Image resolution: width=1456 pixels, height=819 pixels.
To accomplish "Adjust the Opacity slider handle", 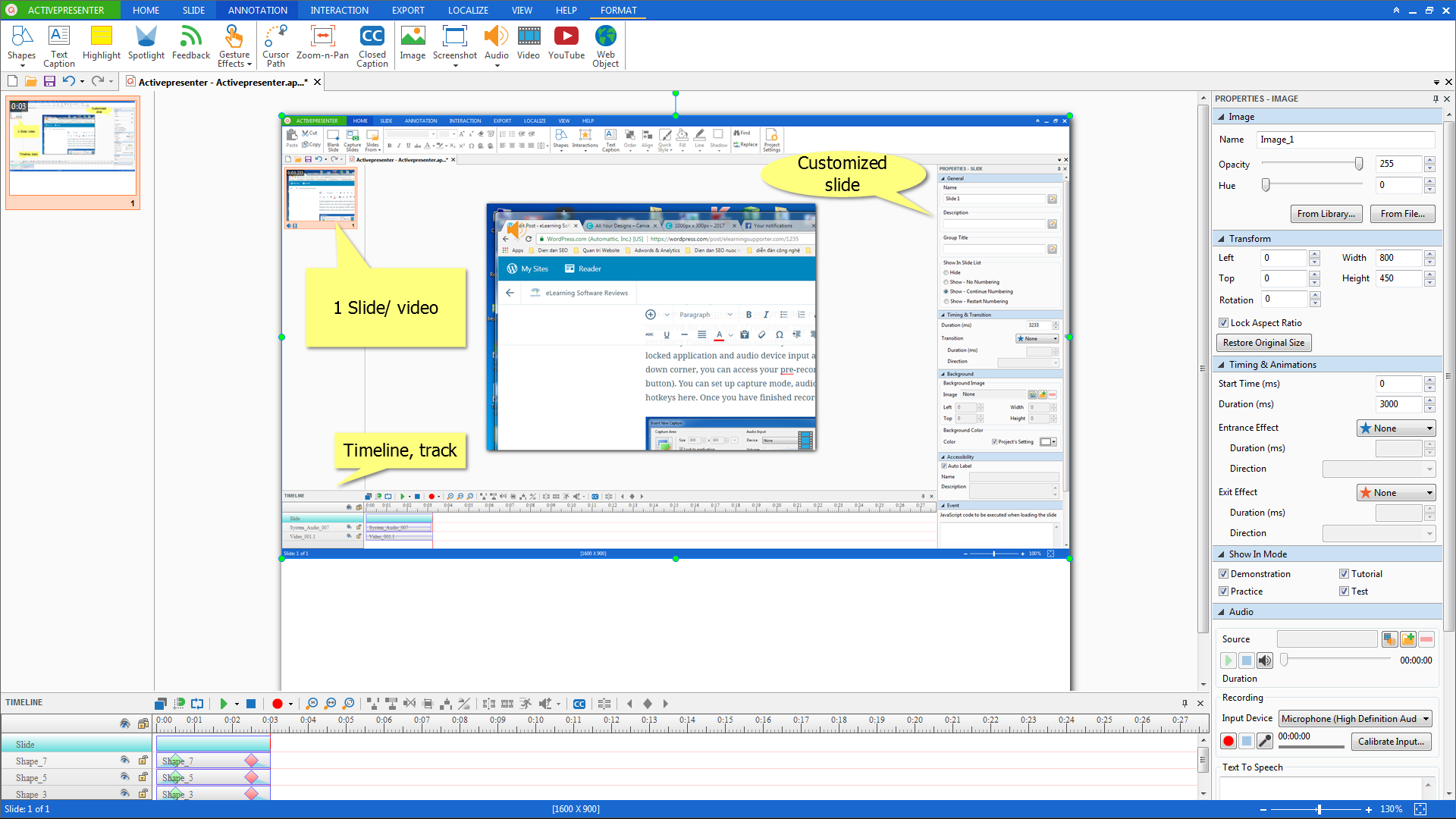I will click(1359, 164).
